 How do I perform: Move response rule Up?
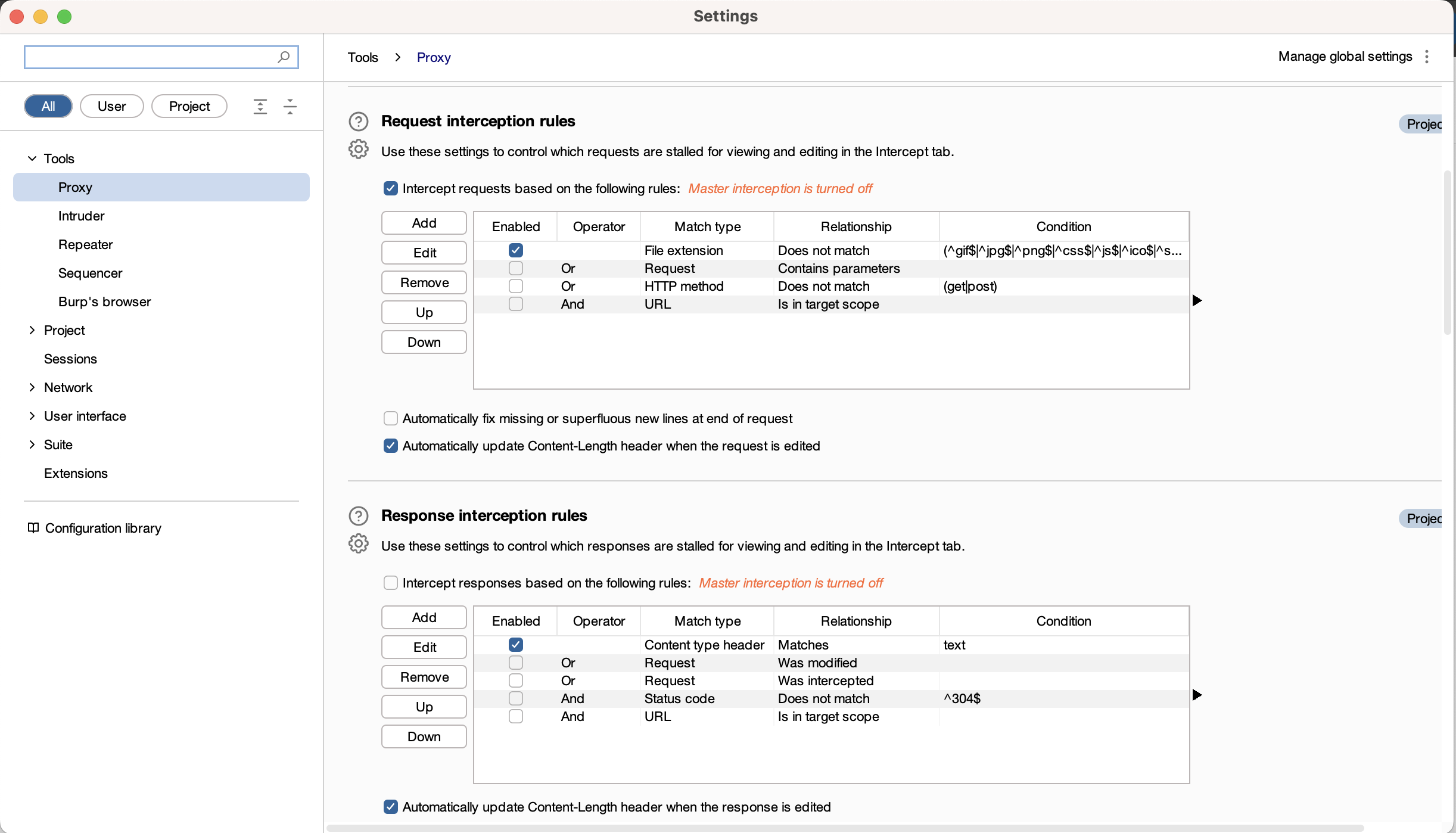coord(424,707)
